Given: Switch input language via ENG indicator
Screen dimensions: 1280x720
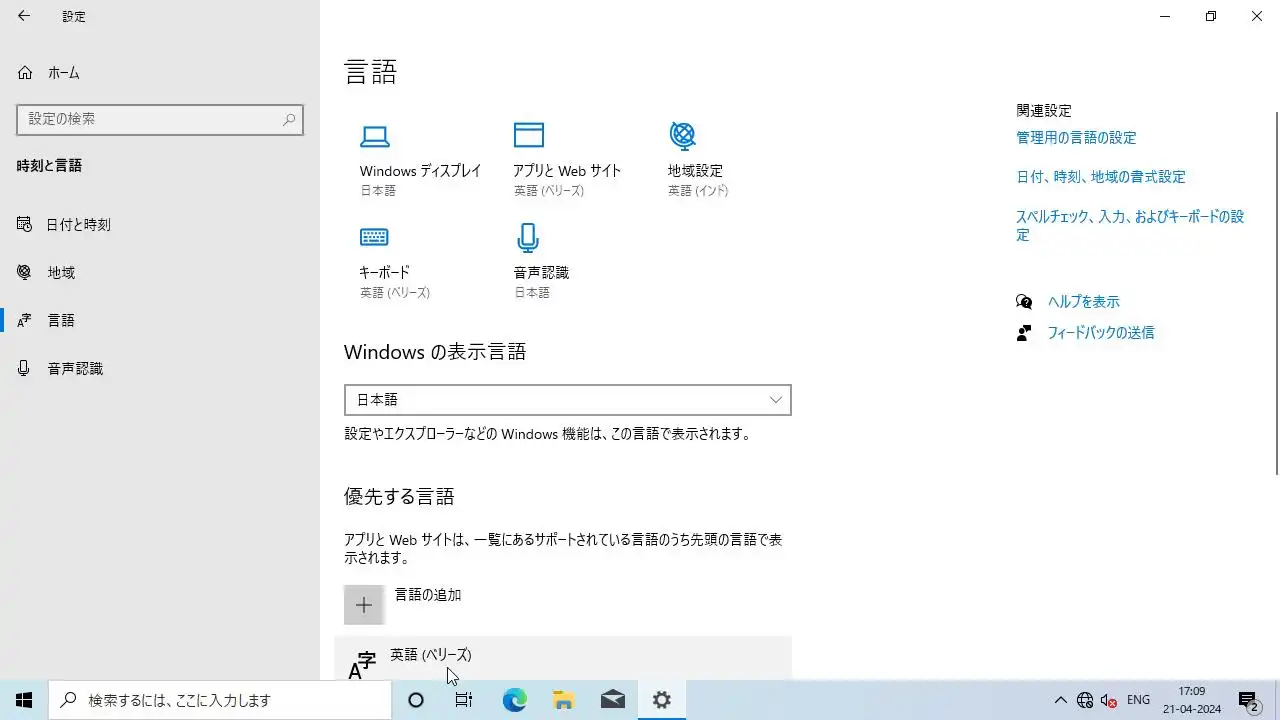Looking at the screenshot, I should (1138, 700).
